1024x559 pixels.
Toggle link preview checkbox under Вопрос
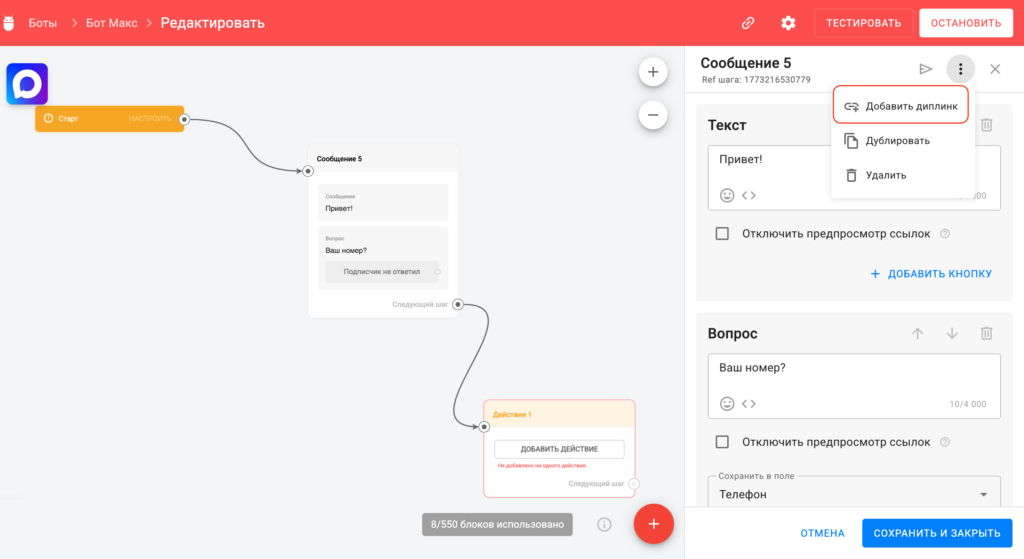[x=722, y=442]
